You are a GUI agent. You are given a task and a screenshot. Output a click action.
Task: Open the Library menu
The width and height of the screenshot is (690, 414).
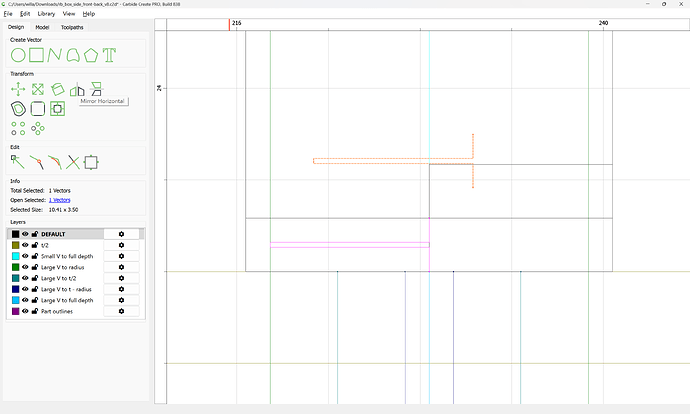click(46, 14)
